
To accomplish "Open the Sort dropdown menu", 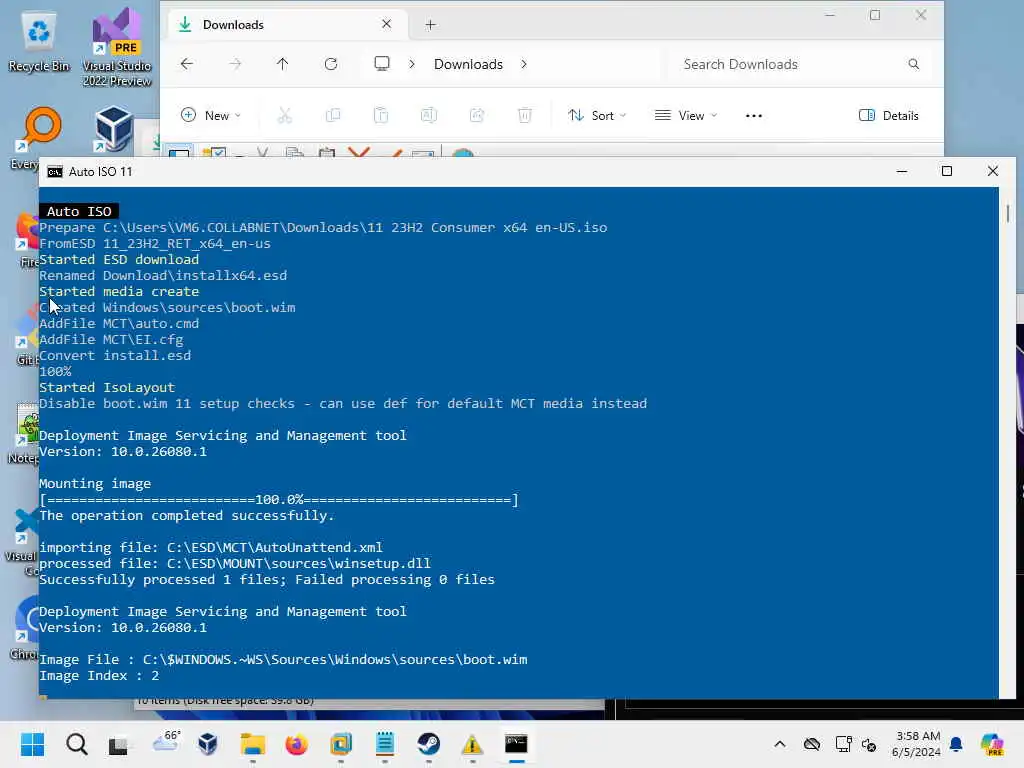I will click(x=597, y=116).
